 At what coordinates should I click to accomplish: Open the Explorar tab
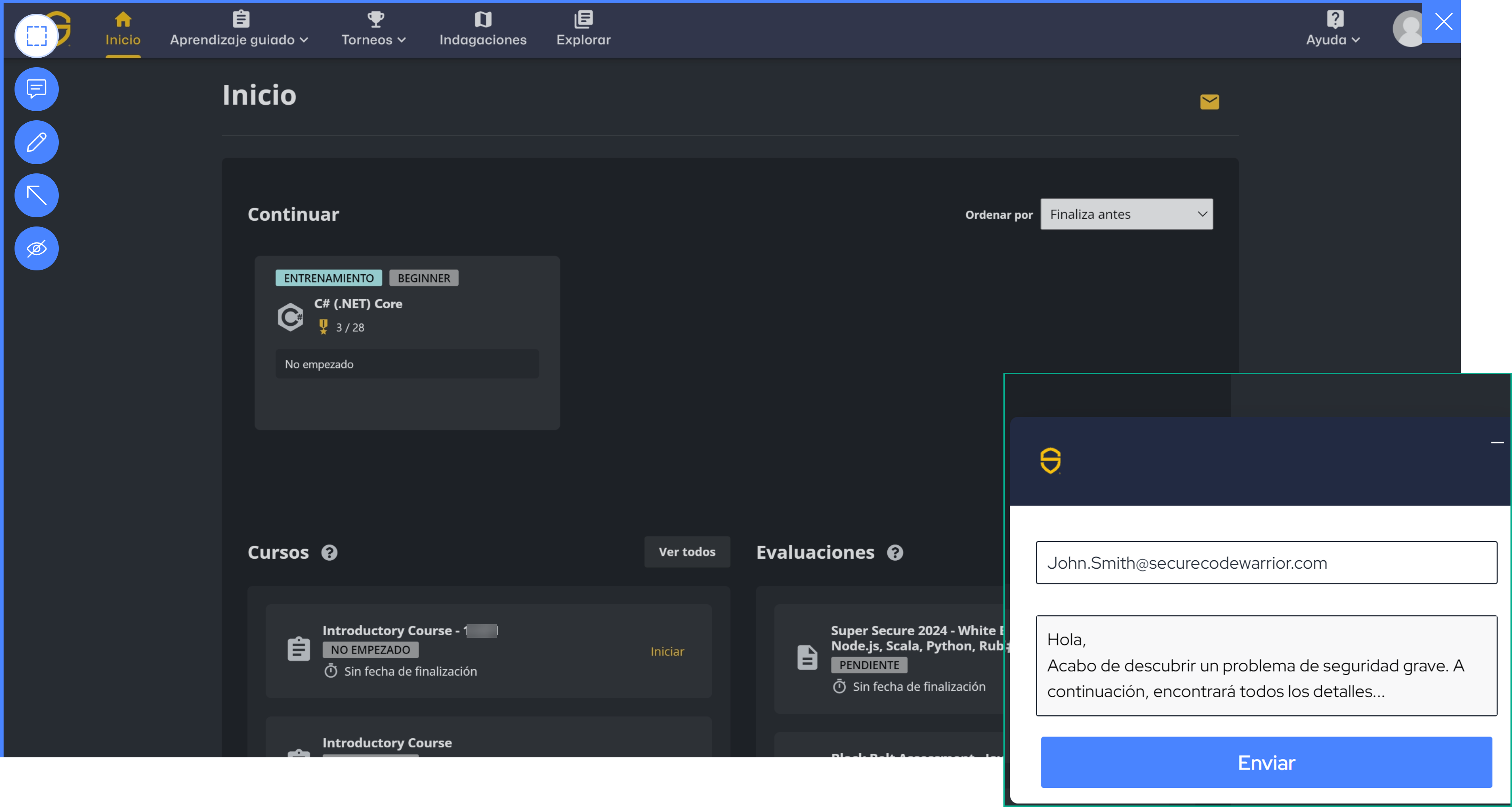coord(583,29)
